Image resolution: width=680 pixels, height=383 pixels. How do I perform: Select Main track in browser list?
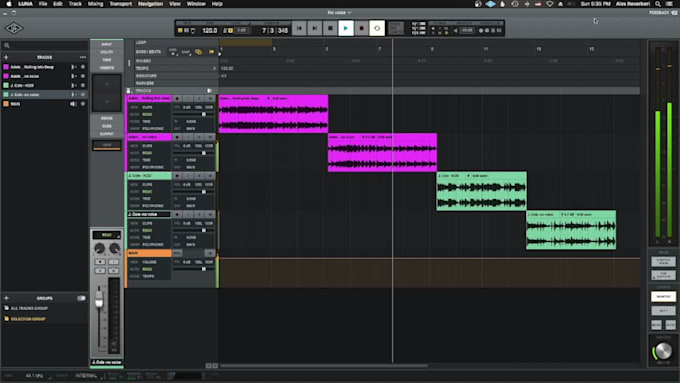pos(44,104)
